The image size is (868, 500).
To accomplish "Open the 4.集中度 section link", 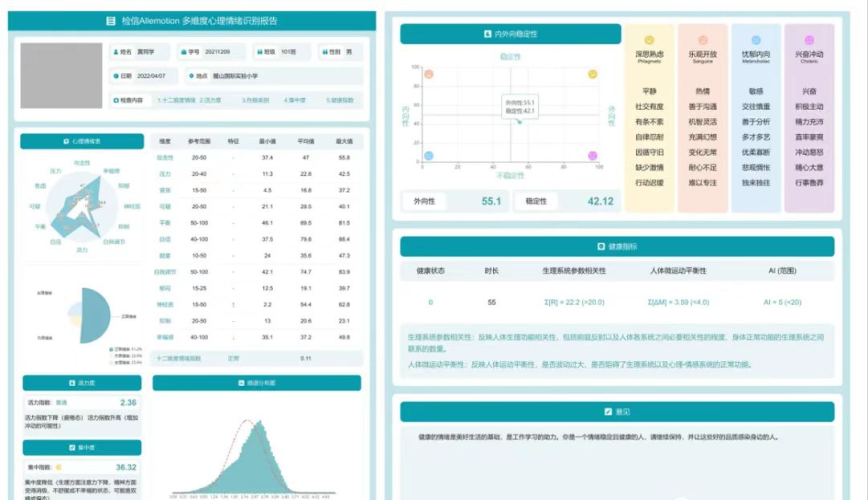I will coord(294,100).
